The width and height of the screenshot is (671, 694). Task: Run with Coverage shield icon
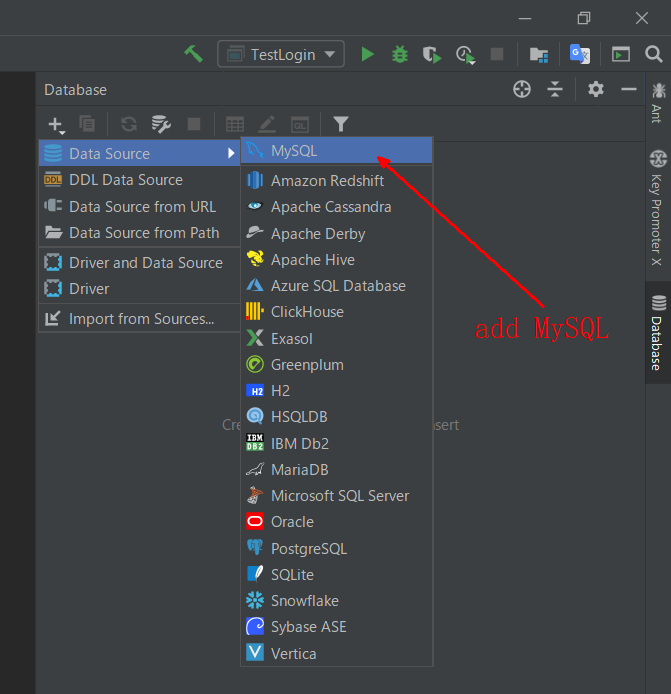[432, 54]
